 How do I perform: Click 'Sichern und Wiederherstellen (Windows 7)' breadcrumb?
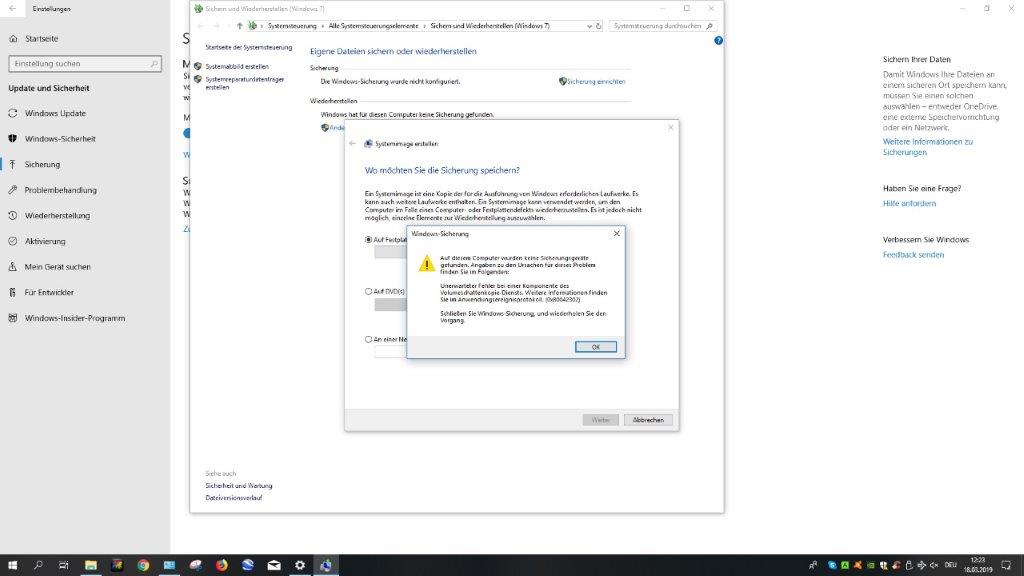[x=490, y=26]
